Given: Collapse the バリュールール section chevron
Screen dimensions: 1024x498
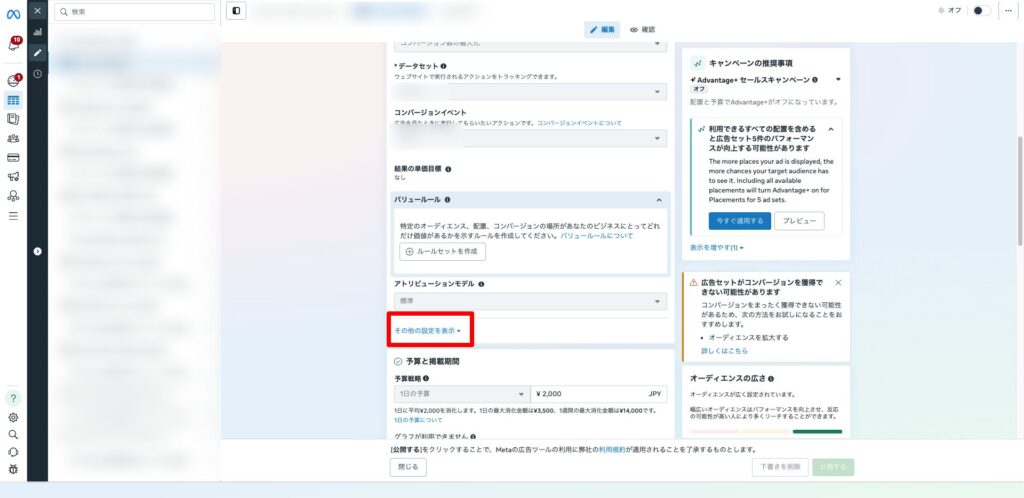Looking at the screenshot, I should [659, 200].
